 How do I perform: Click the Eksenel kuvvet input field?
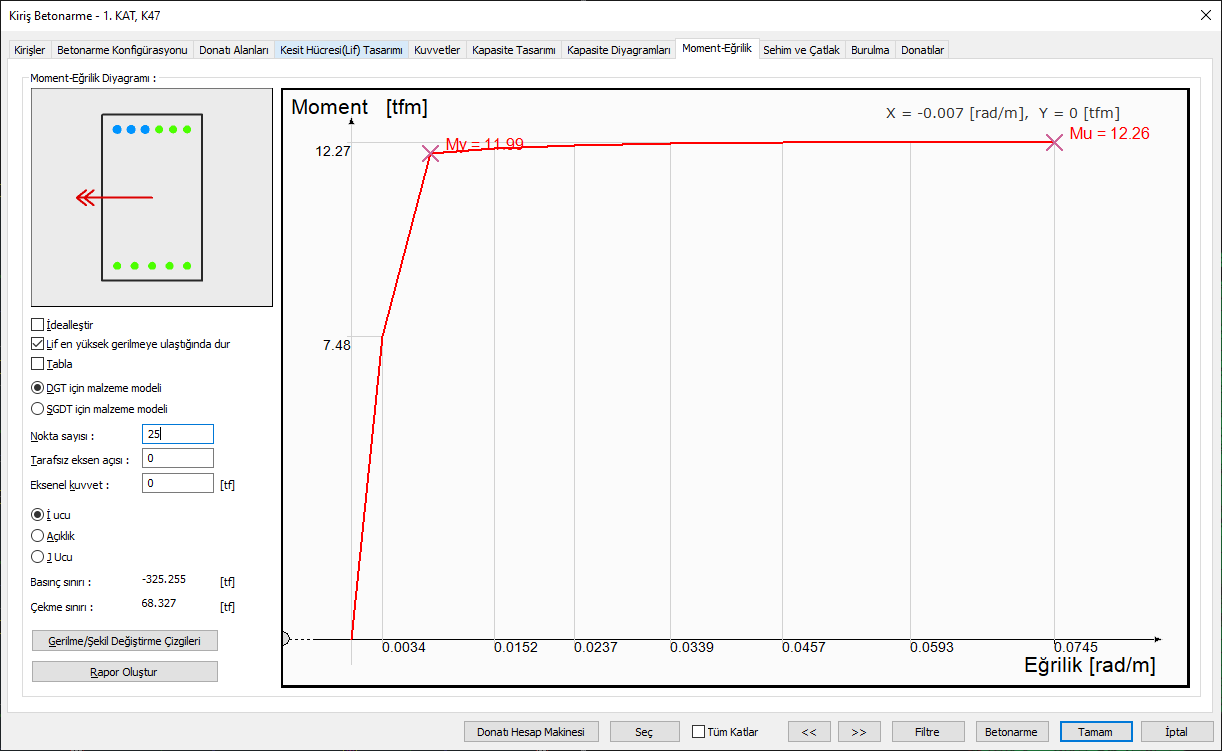(178, 484)
